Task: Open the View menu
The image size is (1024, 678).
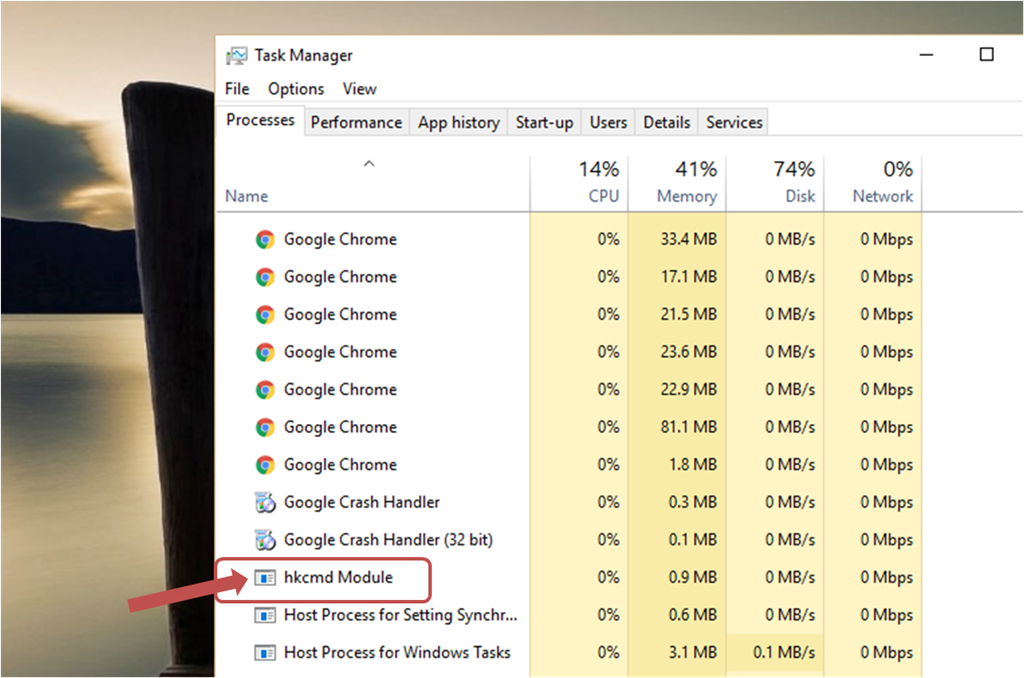Action: pos(359,89)
